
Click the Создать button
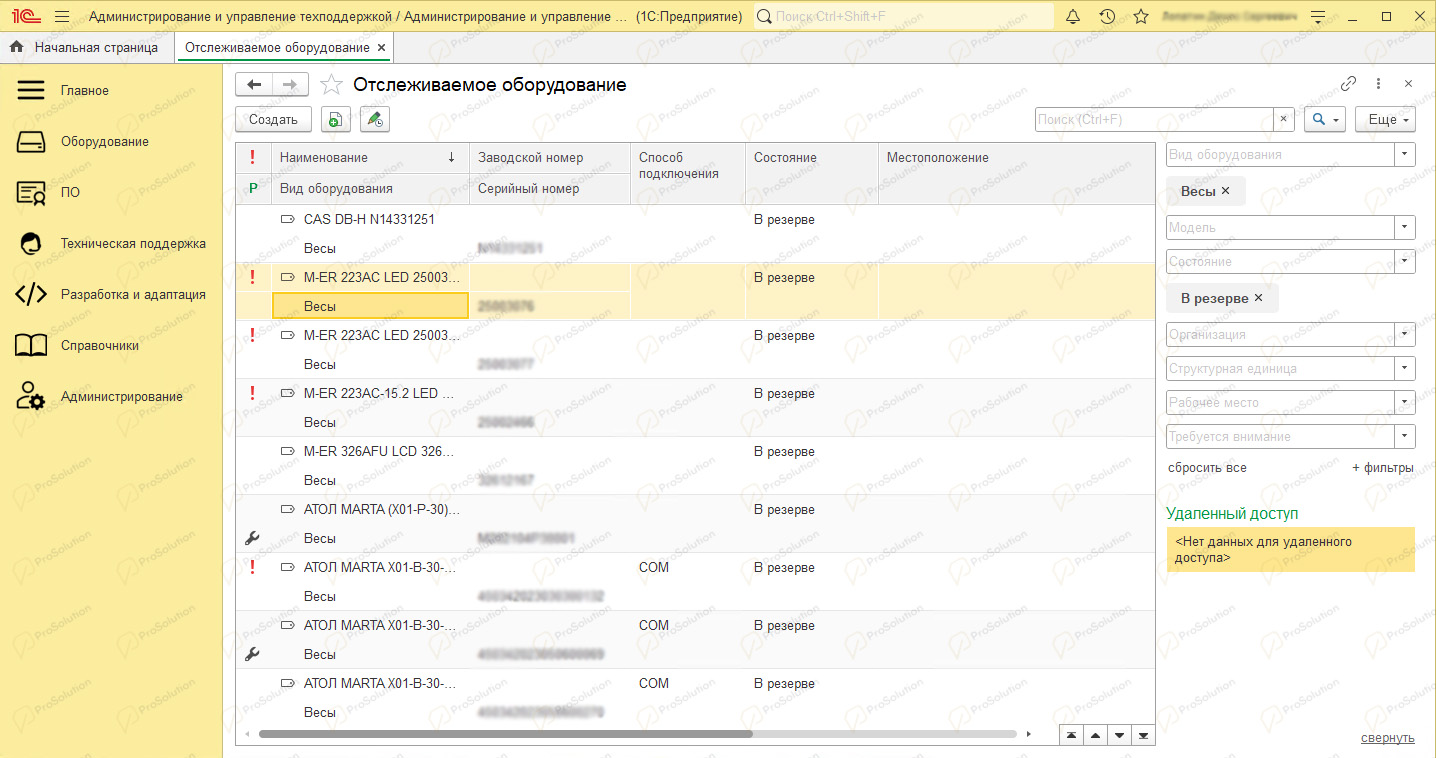tap(273, 119)
